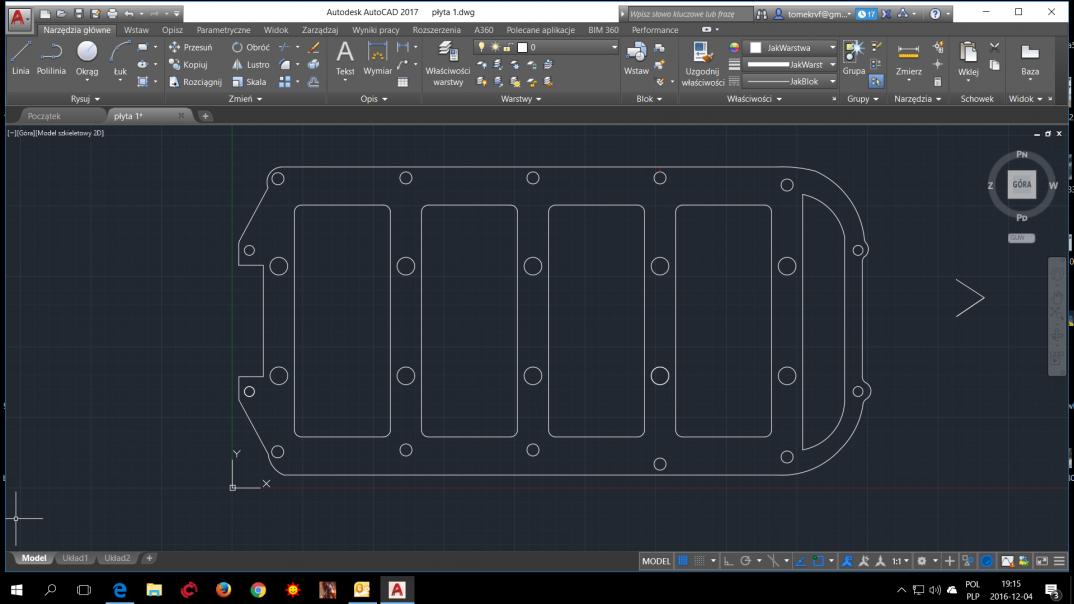Toggle the drawing grid display in status bar
This screenshot has height=604, width=1074.
tap(683, 561)
